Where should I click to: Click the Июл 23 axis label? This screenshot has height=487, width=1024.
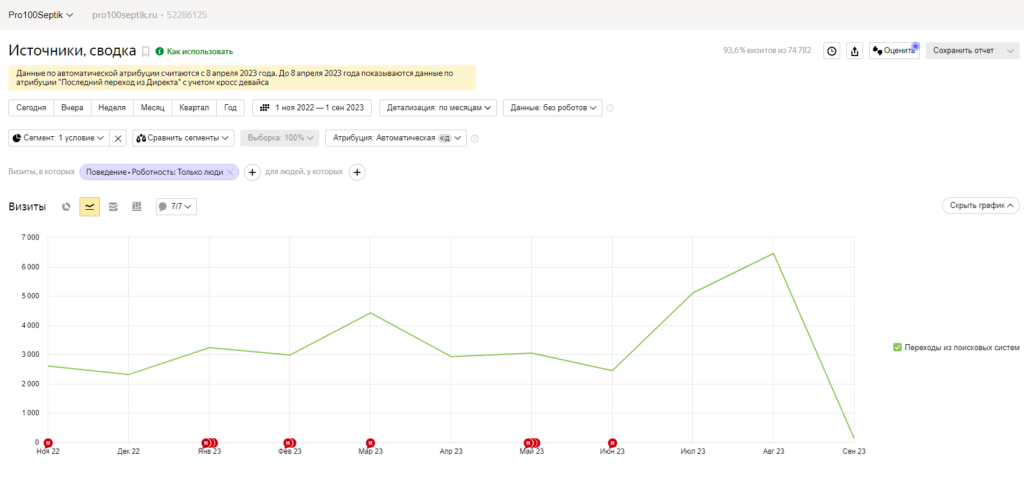pyautogui.click(x=692, y=451)
